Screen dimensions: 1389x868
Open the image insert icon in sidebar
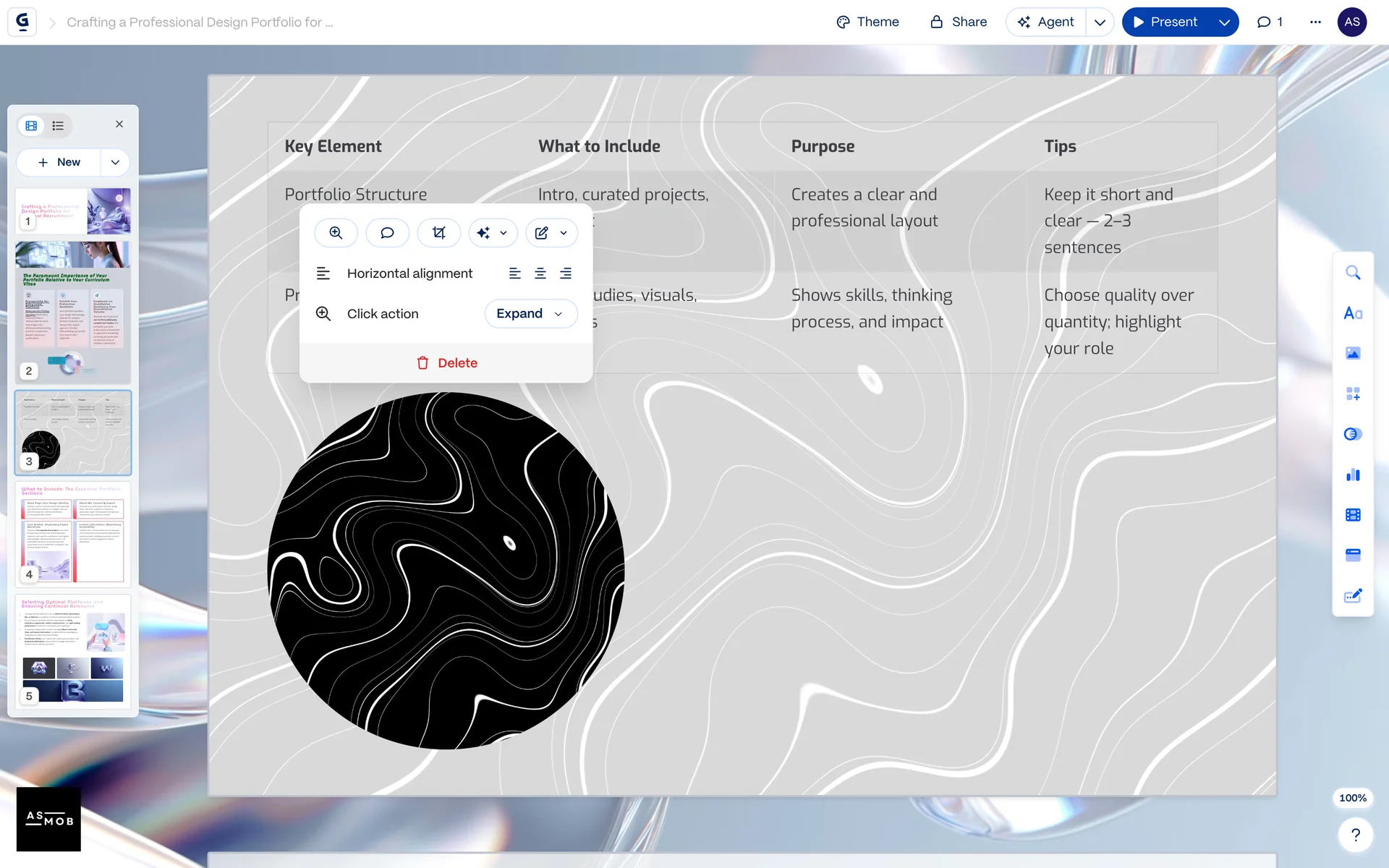tap(1352, 353)
